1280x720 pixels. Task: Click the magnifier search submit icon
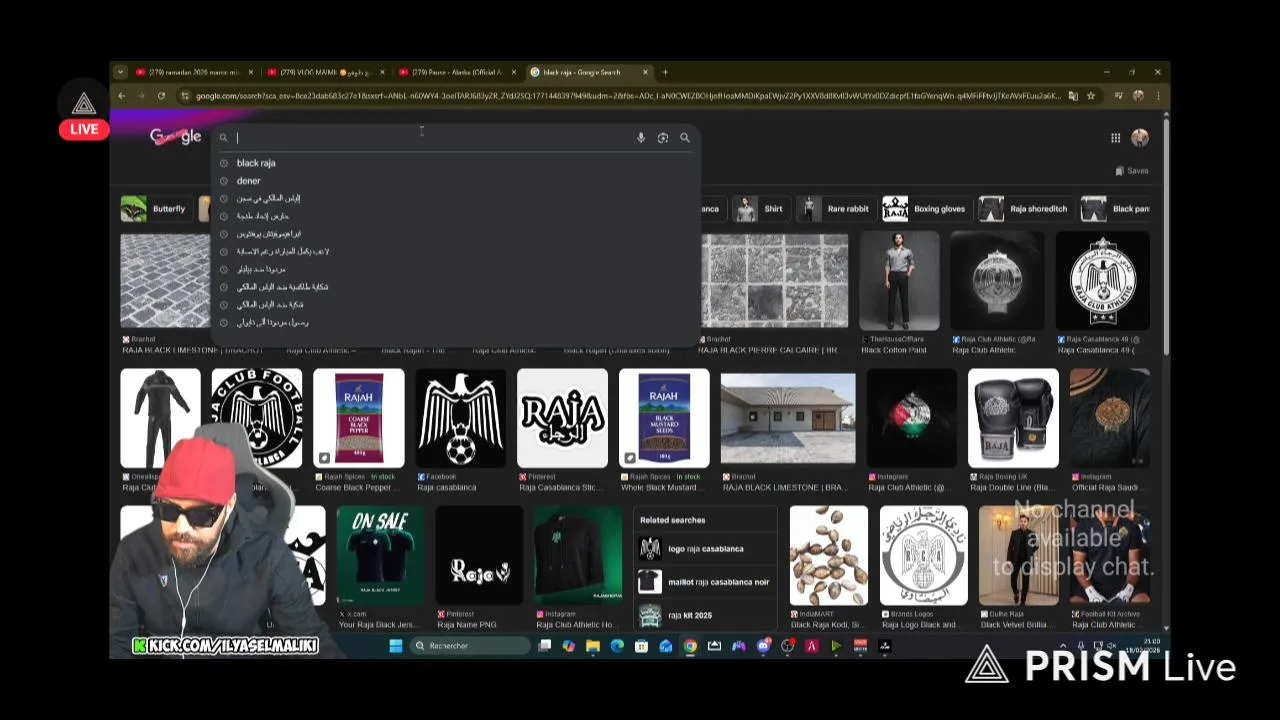click(x=685, y=138)
